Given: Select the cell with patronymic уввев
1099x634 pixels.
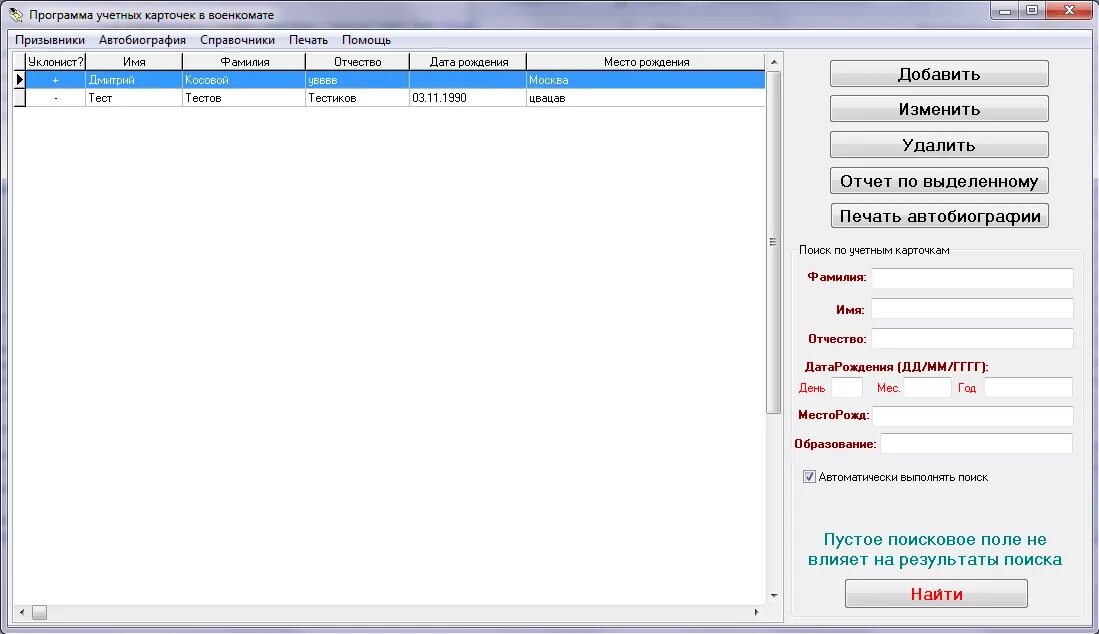Looking at the screenshot, I should point(357,80).
